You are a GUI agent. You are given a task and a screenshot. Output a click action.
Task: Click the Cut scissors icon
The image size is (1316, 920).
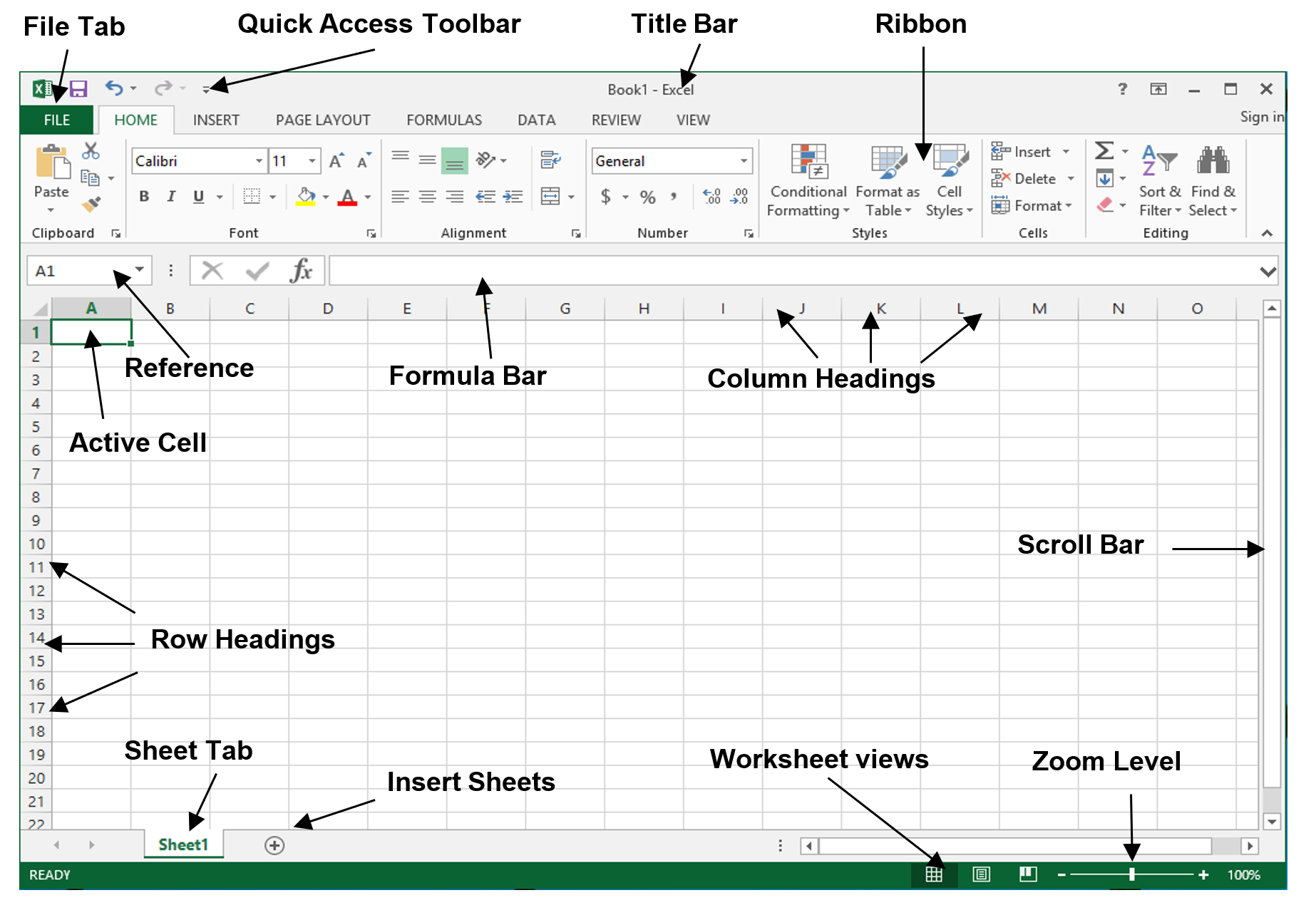[x=91, y=150]
